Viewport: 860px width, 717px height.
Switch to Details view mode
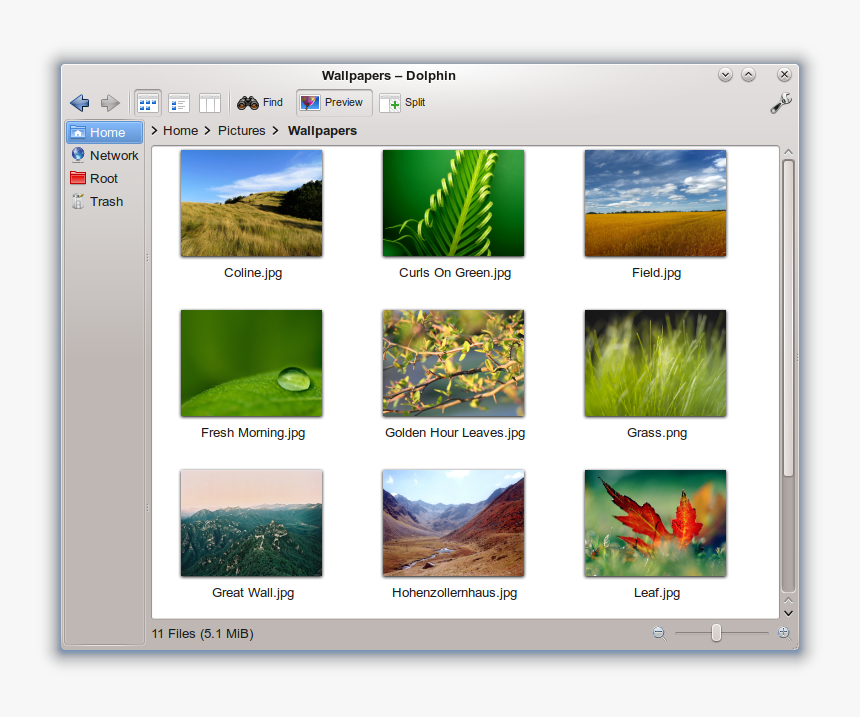[179, 103]
